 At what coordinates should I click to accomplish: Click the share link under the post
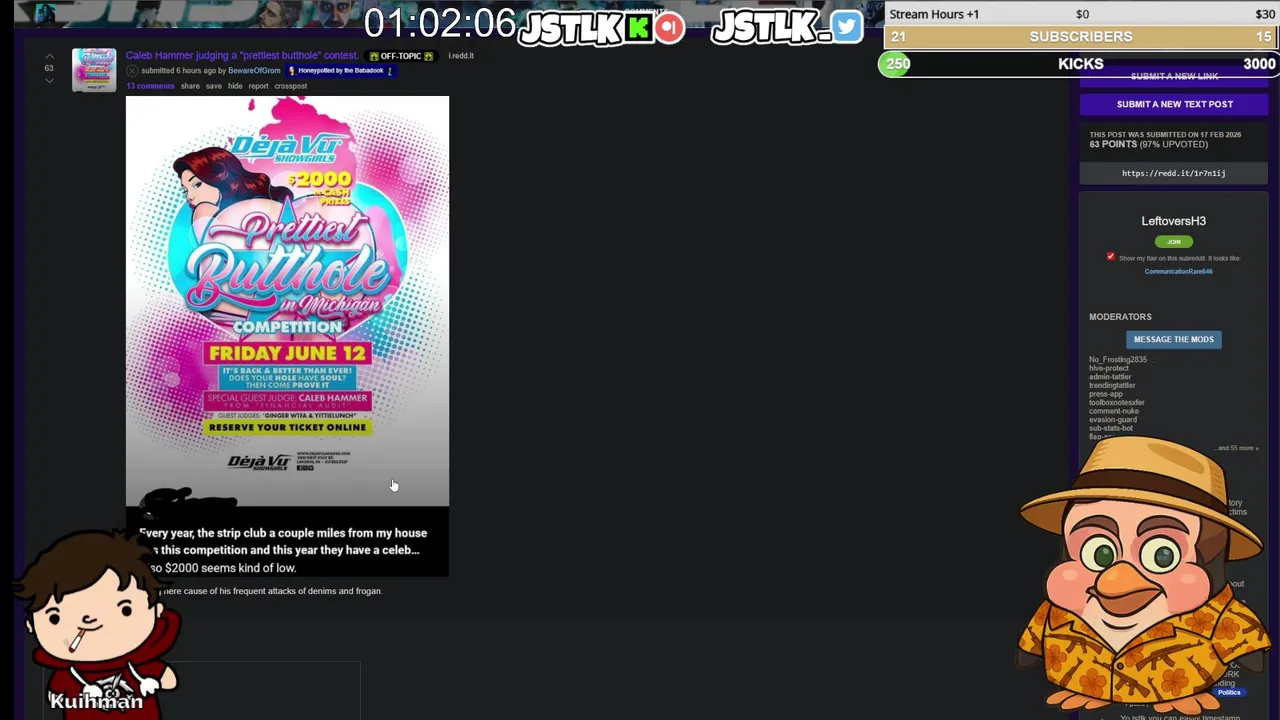pos(190,86)
